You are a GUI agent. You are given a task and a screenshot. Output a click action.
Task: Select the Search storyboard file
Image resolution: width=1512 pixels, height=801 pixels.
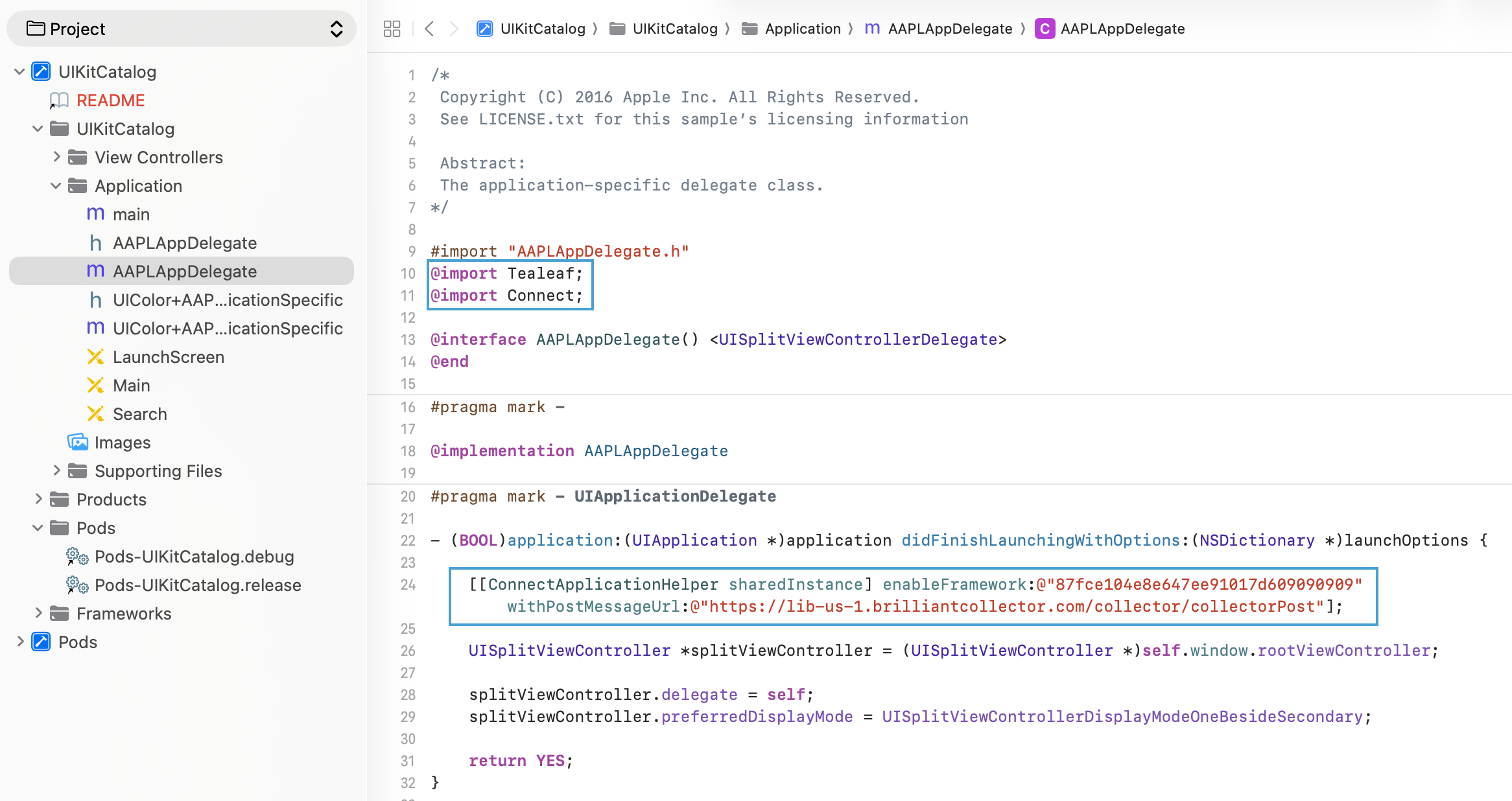tap(140, 413)
